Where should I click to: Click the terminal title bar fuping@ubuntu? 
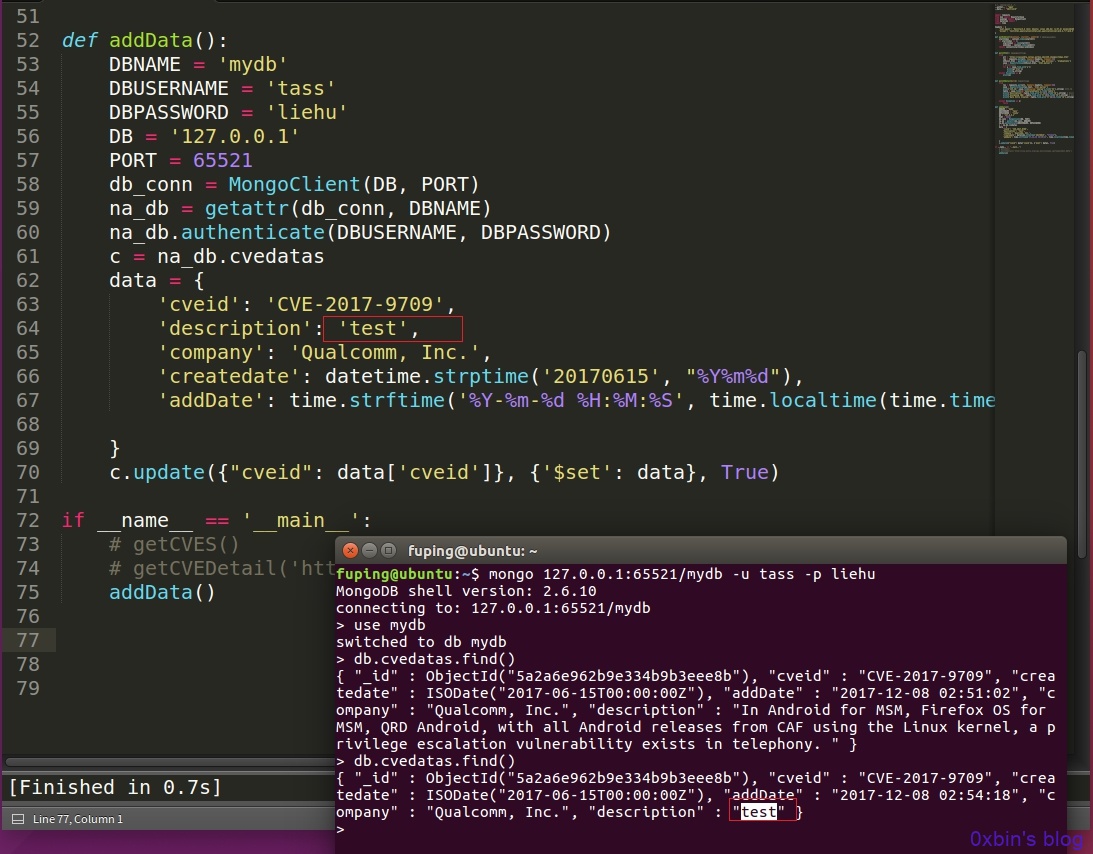click(701, 551)
